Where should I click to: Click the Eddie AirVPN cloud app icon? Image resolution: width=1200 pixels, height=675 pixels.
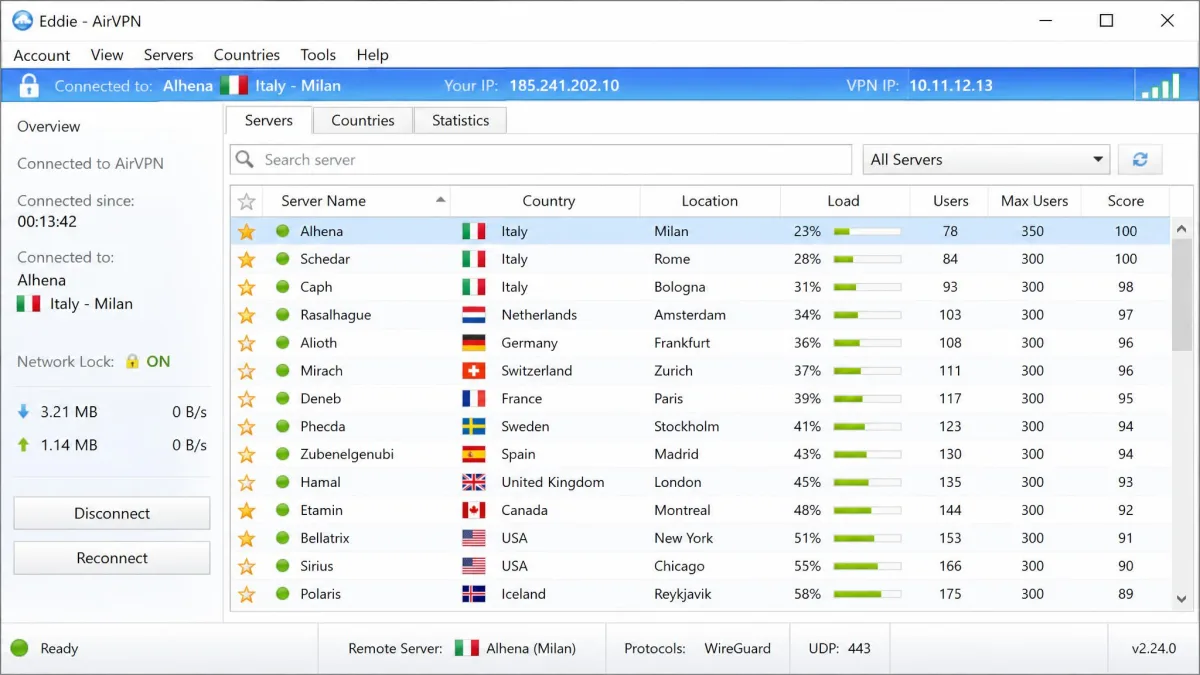point(22,20)
